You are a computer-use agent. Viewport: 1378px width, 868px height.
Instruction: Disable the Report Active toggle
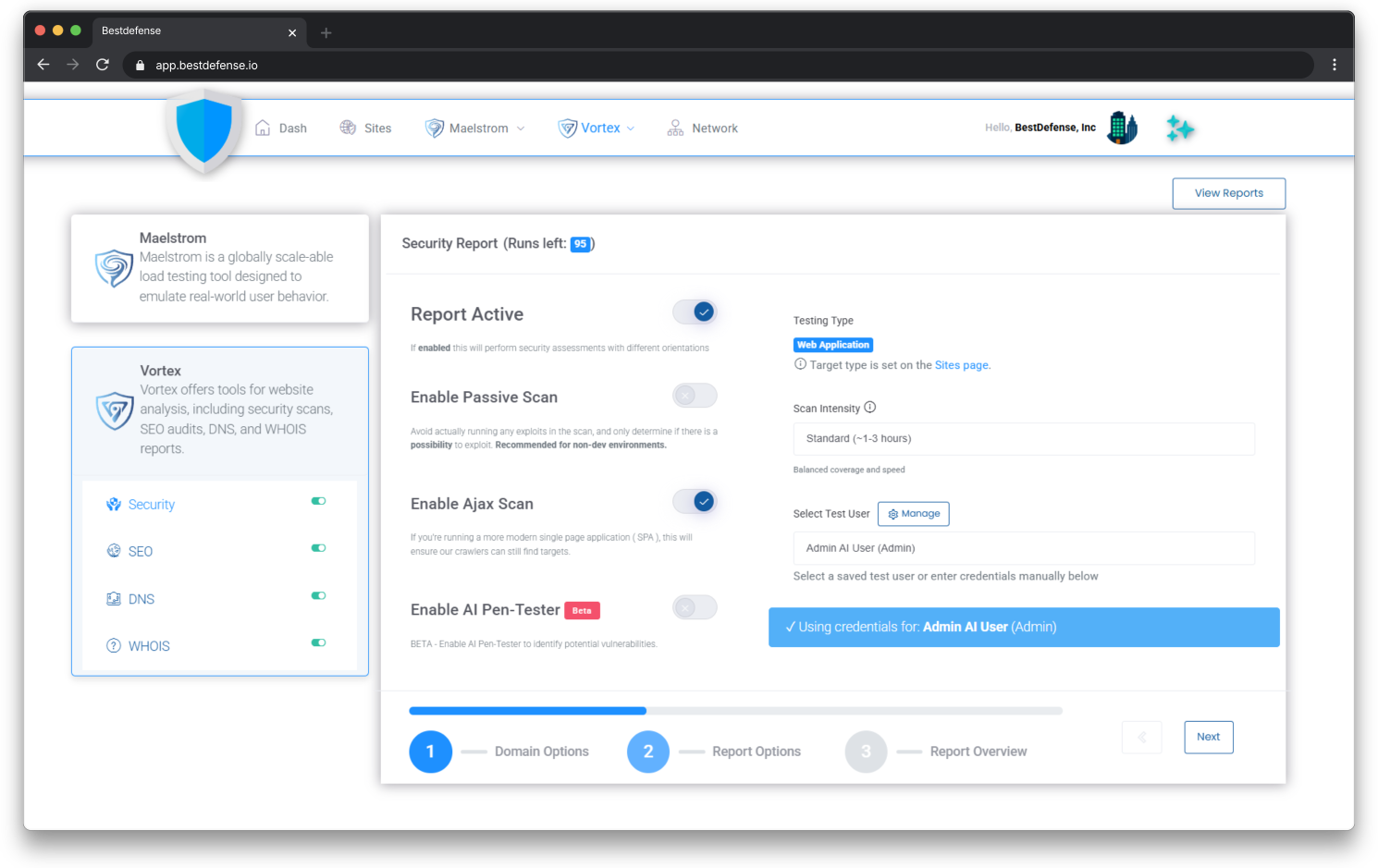(x=695, y=312)
